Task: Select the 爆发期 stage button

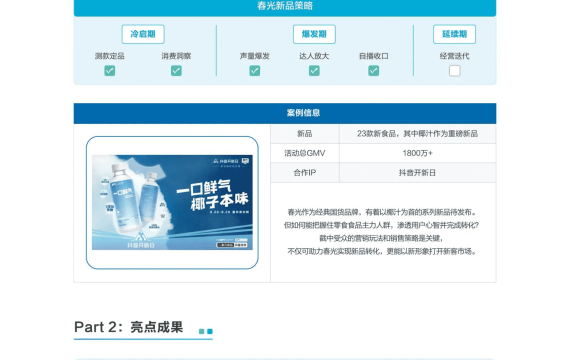Action: (314, 34)
